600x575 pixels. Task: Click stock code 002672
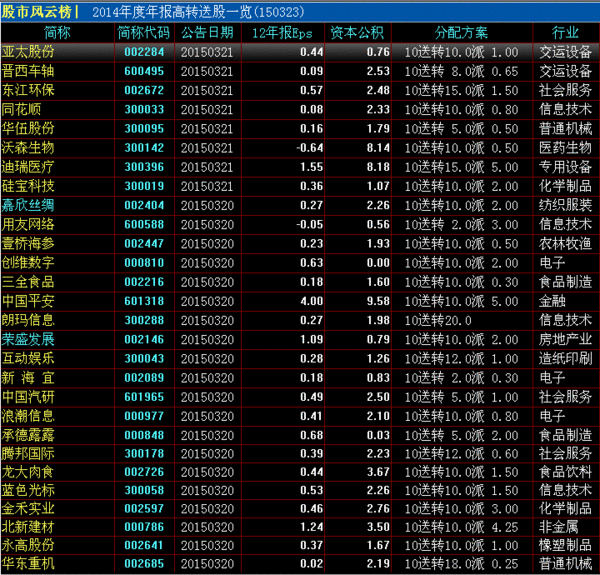pos(144,90)
